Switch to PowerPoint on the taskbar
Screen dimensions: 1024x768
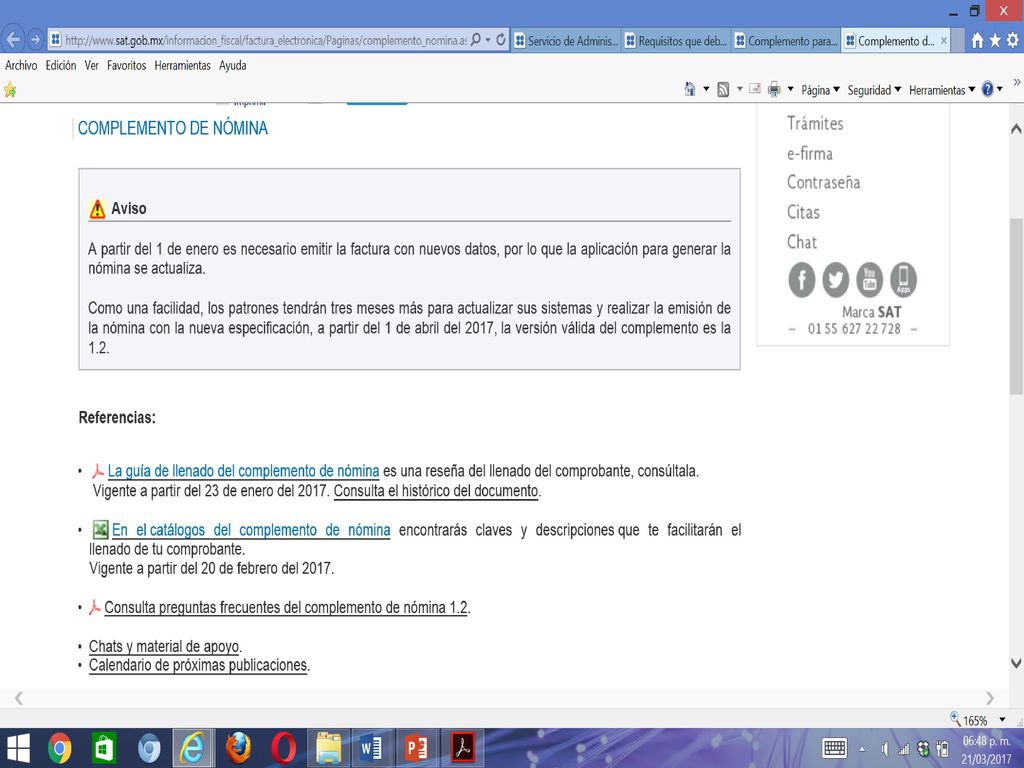tap(417, 748)
